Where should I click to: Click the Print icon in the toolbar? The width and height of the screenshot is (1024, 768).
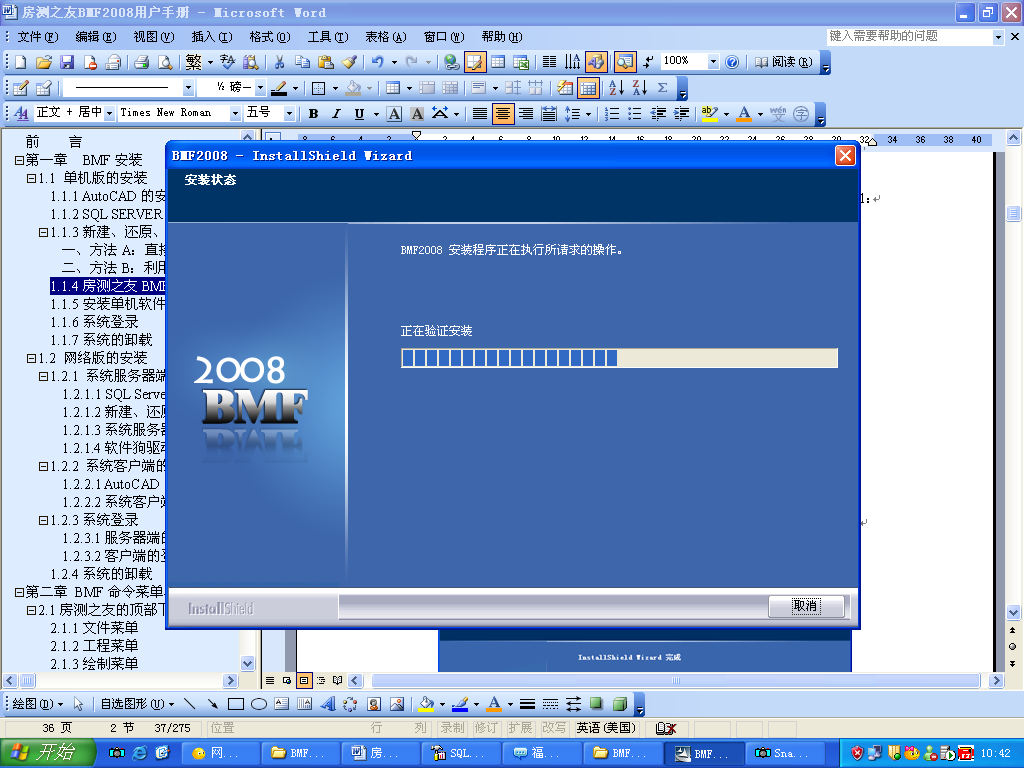pos(142,62)
